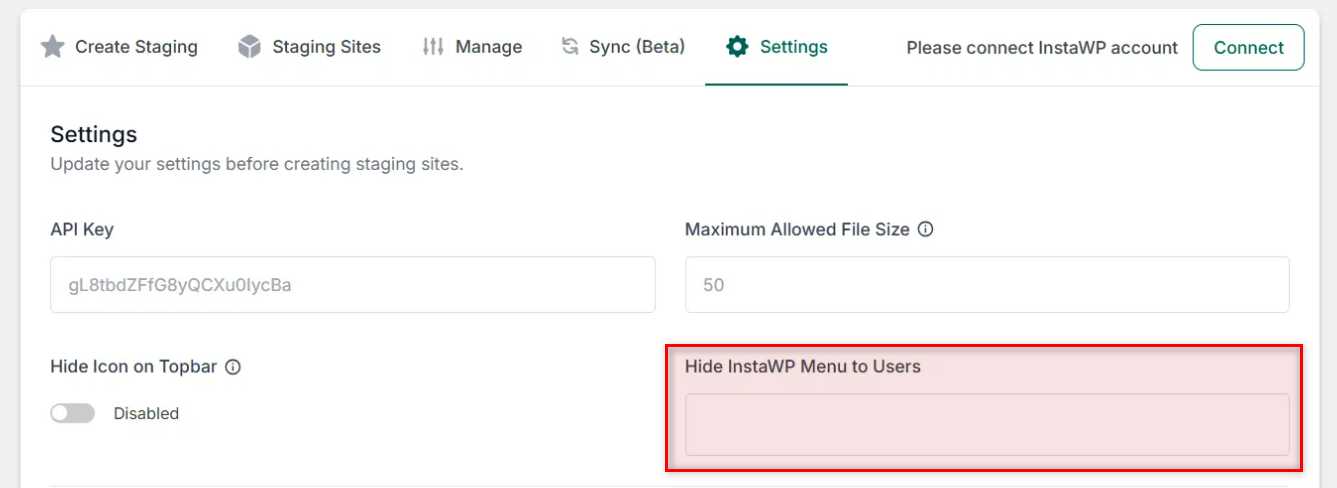Click the sliders icon beside Manage

tap(433, 46)
